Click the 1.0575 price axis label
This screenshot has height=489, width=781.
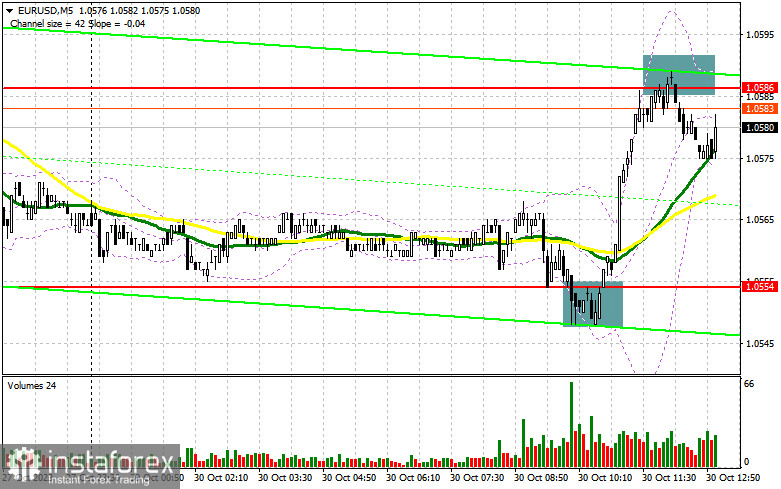click(x=760, y=158)
